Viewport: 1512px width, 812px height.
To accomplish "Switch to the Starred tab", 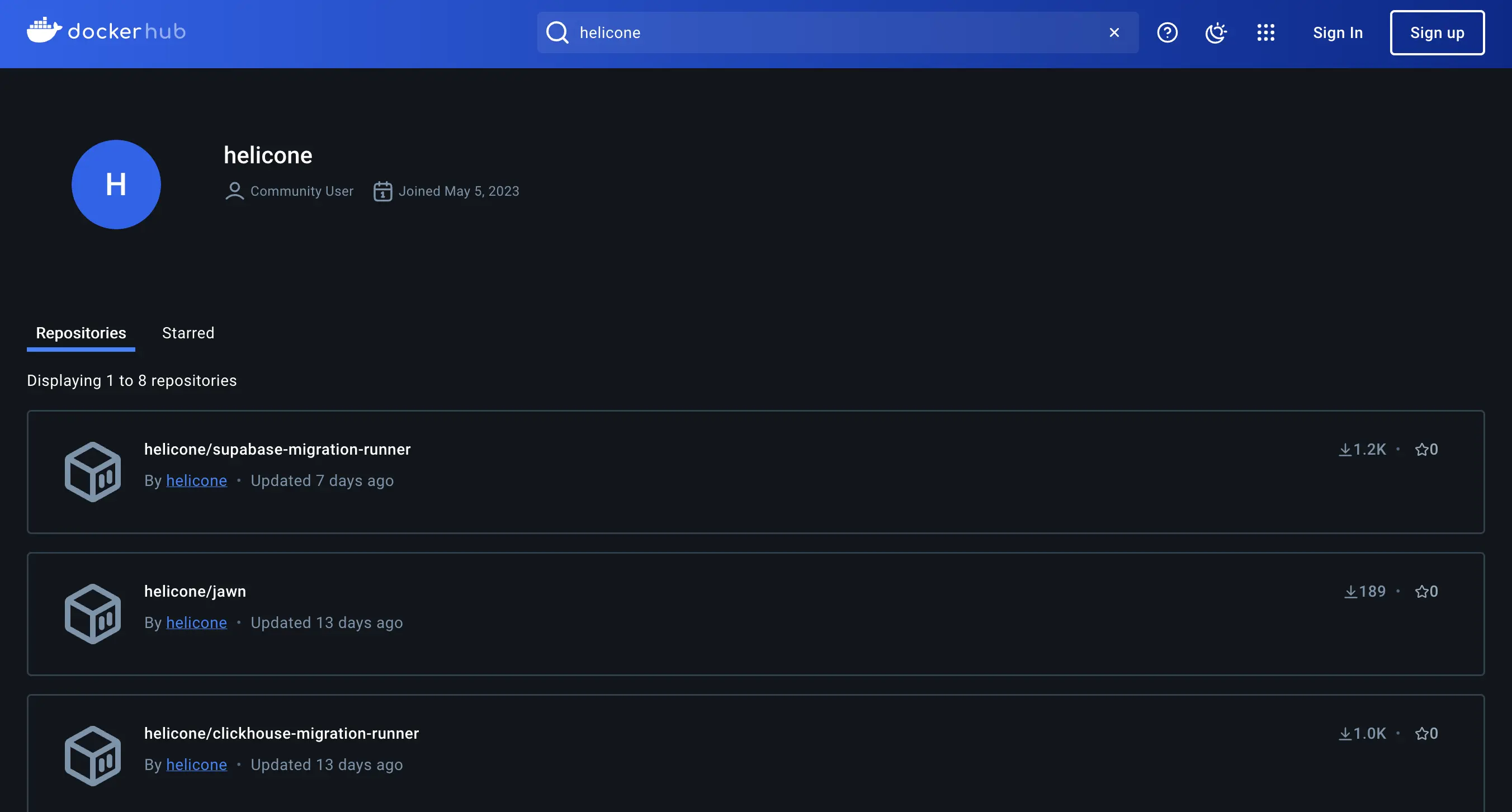I will [188, 333].
